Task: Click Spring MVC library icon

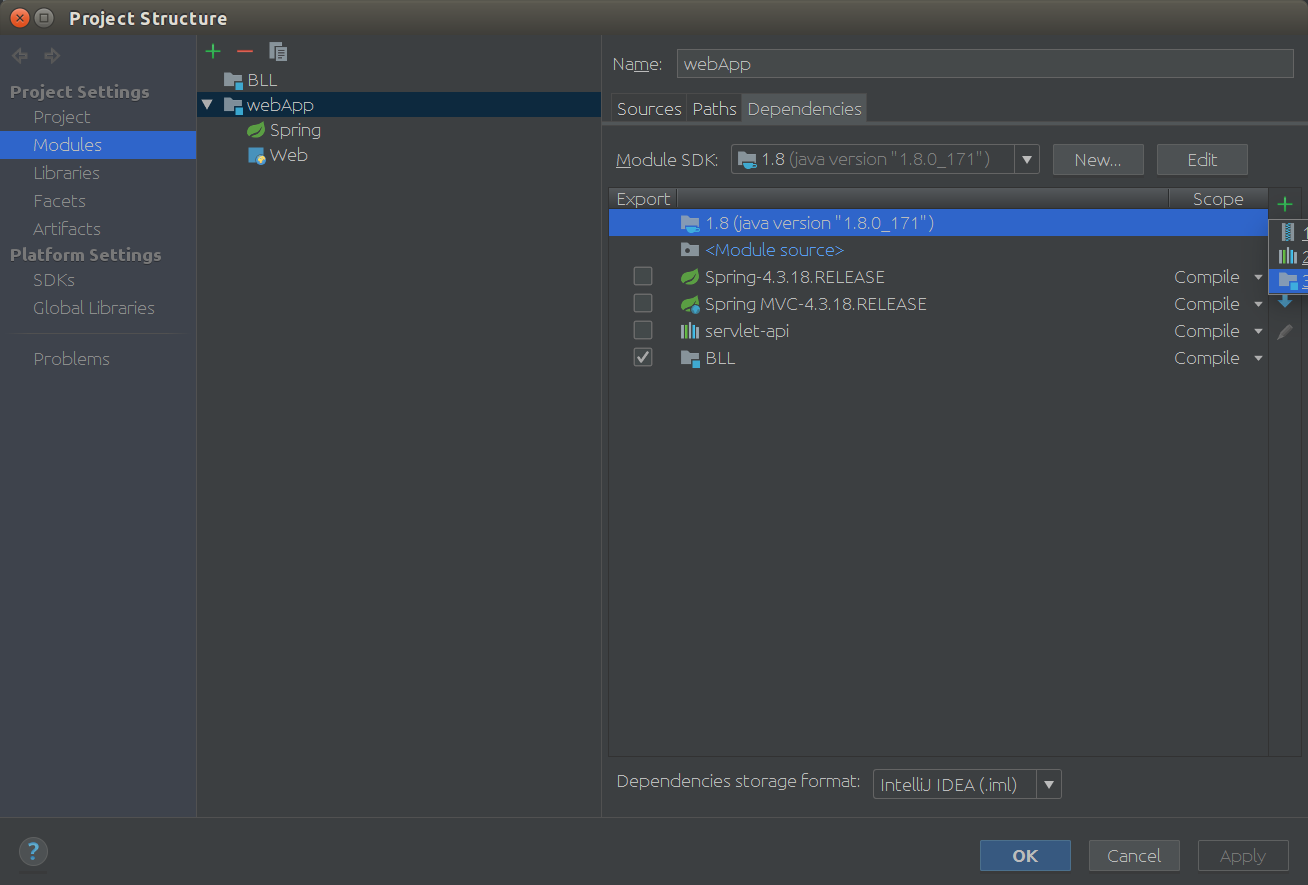Action: 689,304
